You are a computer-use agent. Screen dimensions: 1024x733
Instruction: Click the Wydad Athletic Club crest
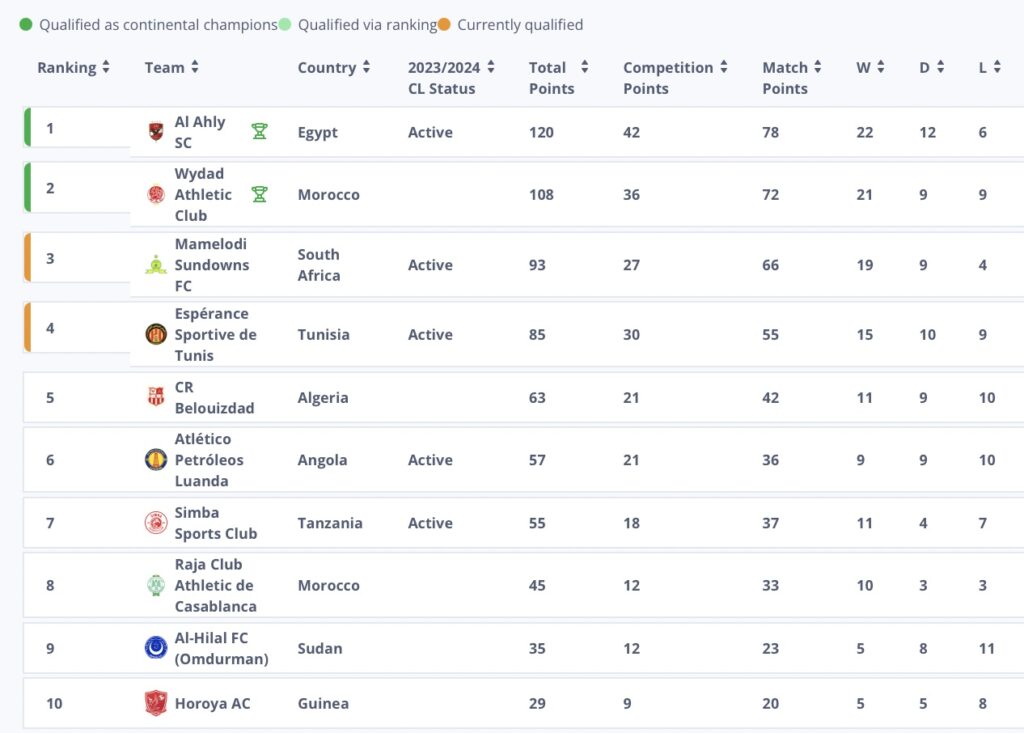tap(156, 194)
